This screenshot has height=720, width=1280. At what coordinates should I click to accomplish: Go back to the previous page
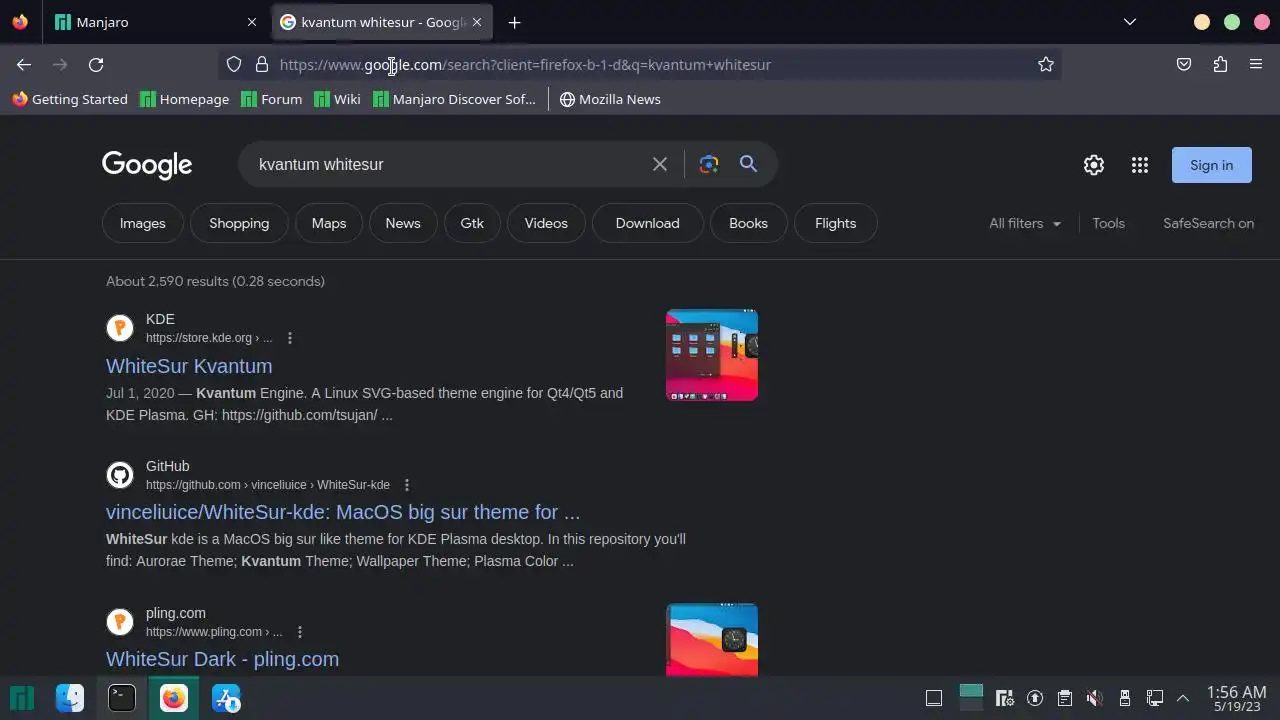coord(24,64)
